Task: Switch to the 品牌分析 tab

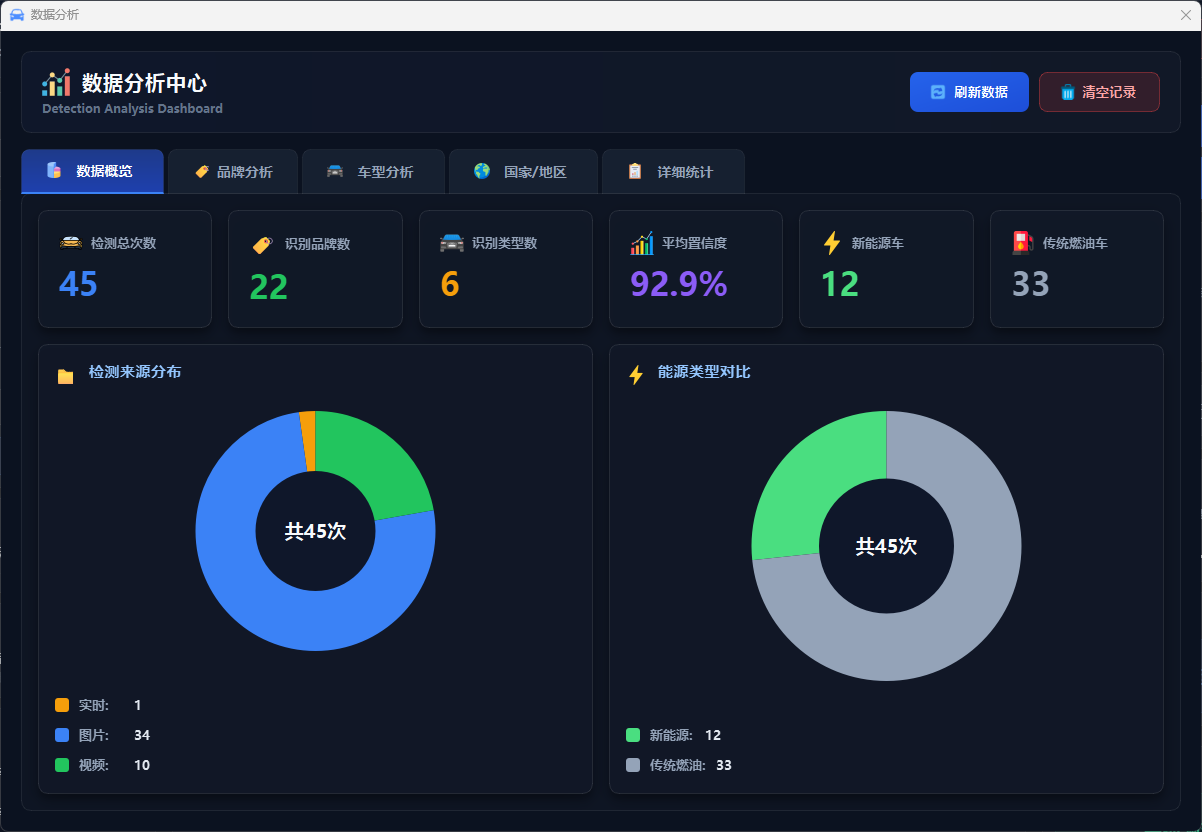Action: (233, 172)
